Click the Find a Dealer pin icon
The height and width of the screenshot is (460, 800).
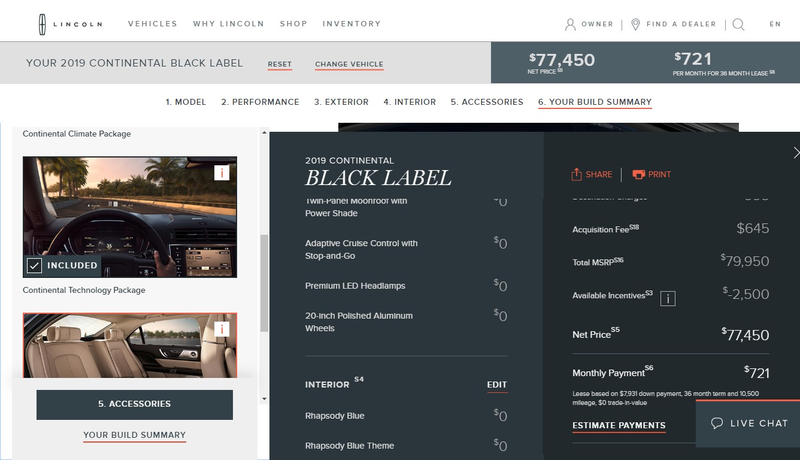pyautogui.click(x=635, y=24)
